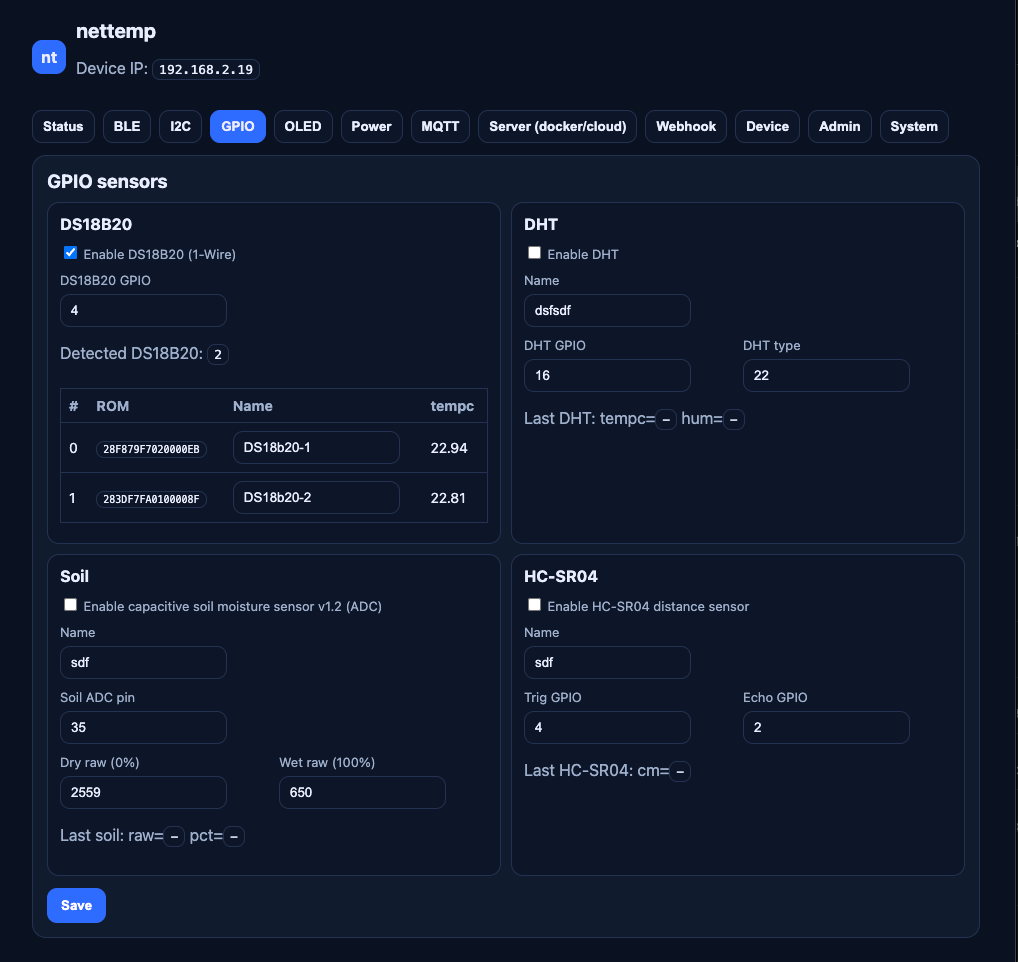Open the Webhook tab

686,127
